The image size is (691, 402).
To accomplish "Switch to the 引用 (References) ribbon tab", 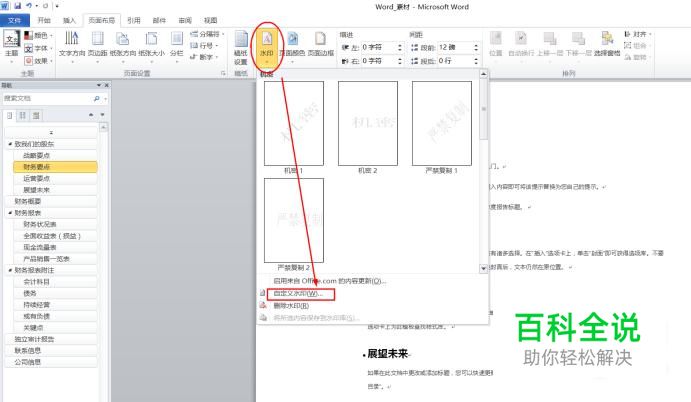I will 134,20.
